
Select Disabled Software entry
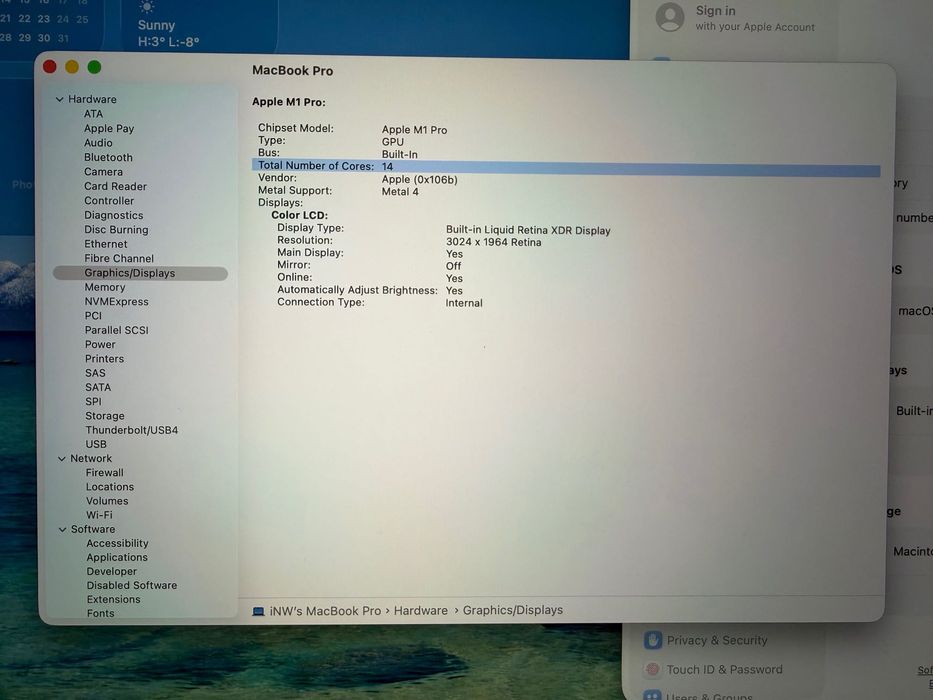(x=132, y=586)
